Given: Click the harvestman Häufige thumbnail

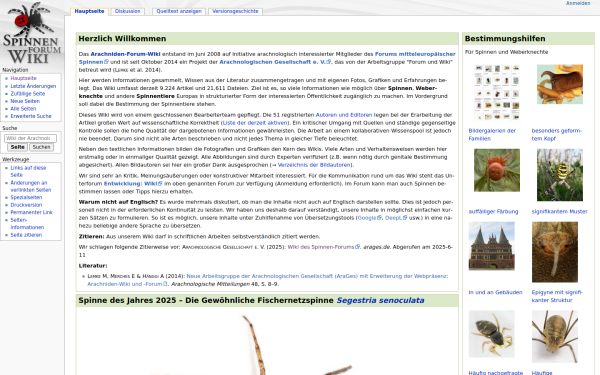Looking at the screenshot, I should 554,336.
